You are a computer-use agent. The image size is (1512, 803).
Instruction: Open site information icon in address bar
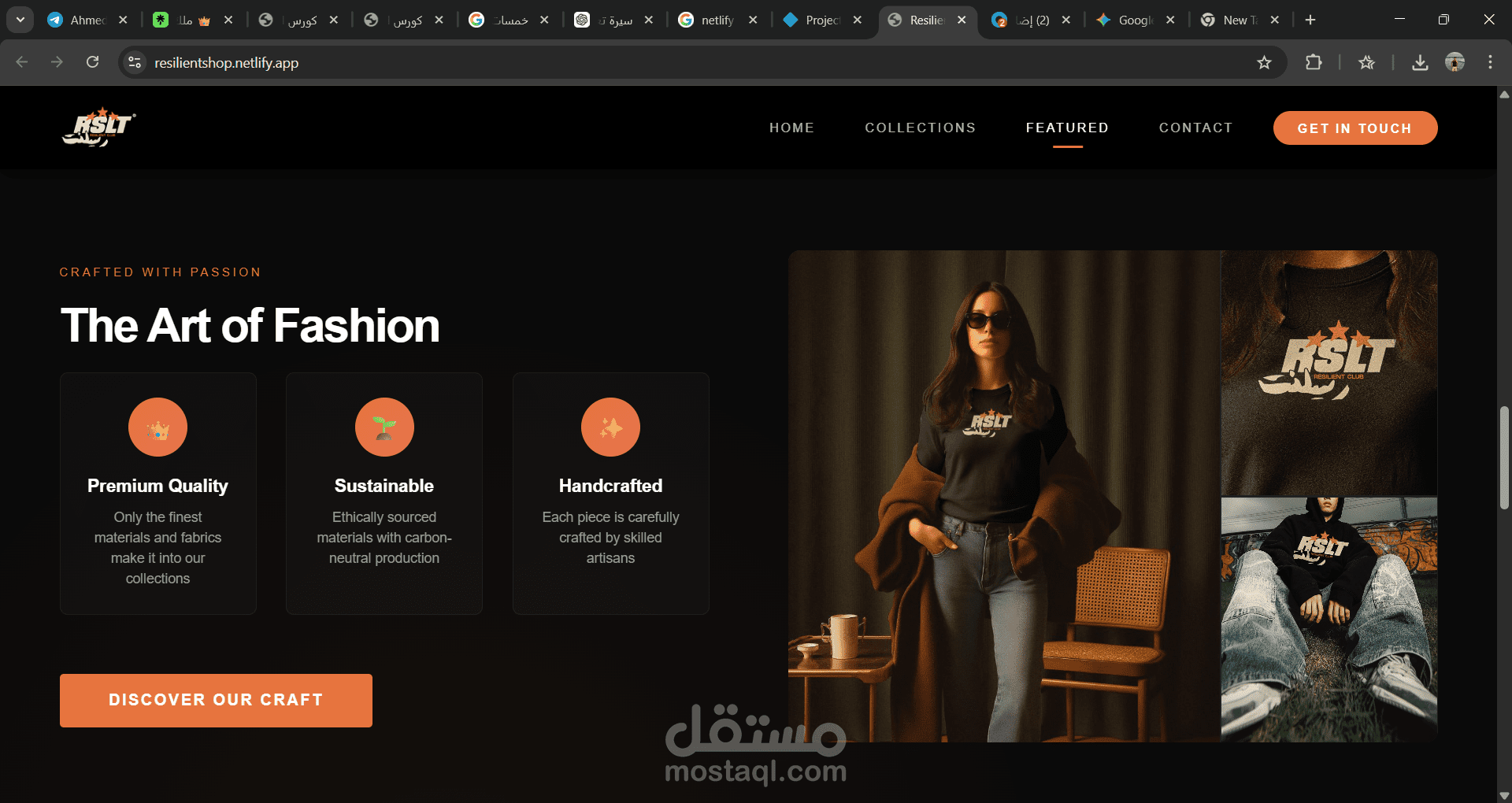click(x=134, y=61)
